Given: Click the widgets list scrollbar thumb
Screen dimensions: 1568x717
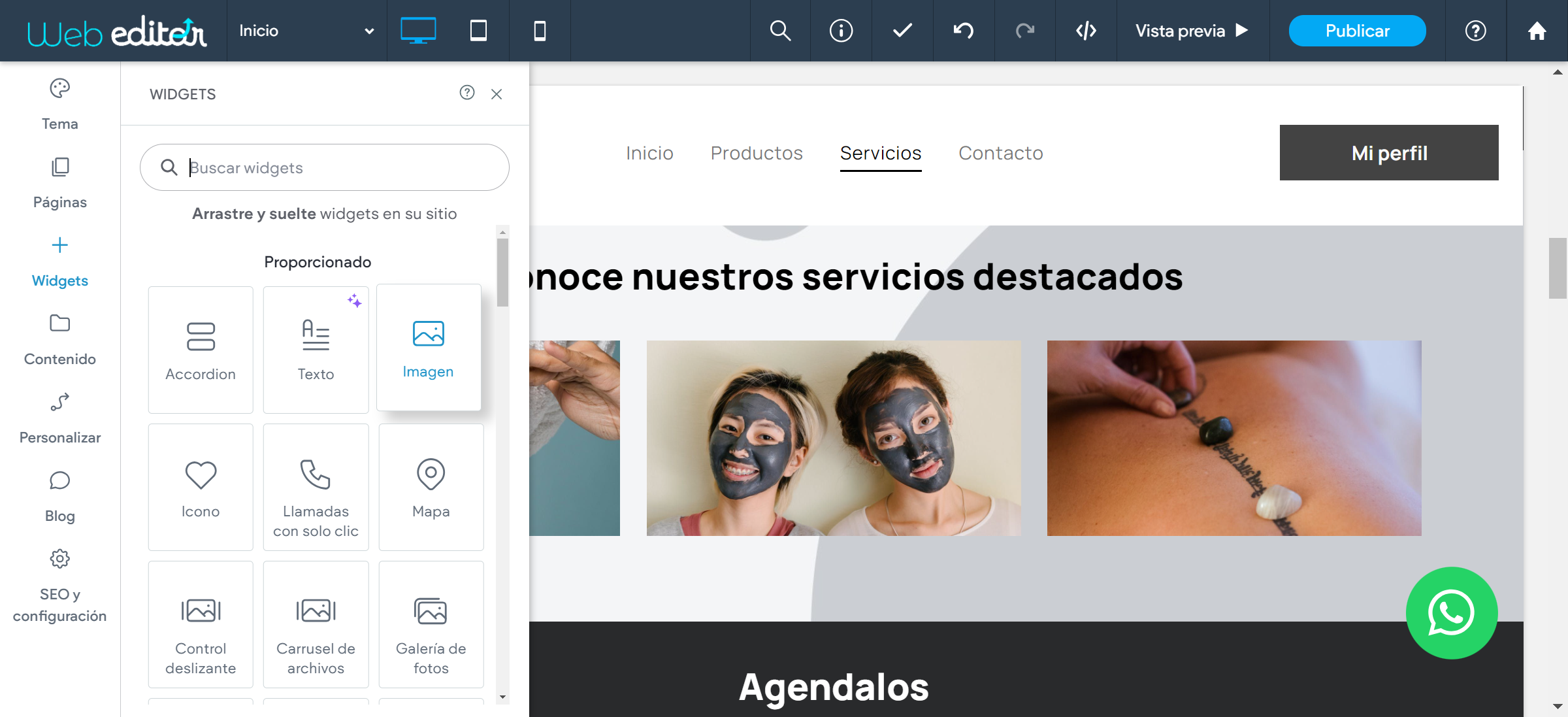Looking at the screenshot, I should click(502, 272).
